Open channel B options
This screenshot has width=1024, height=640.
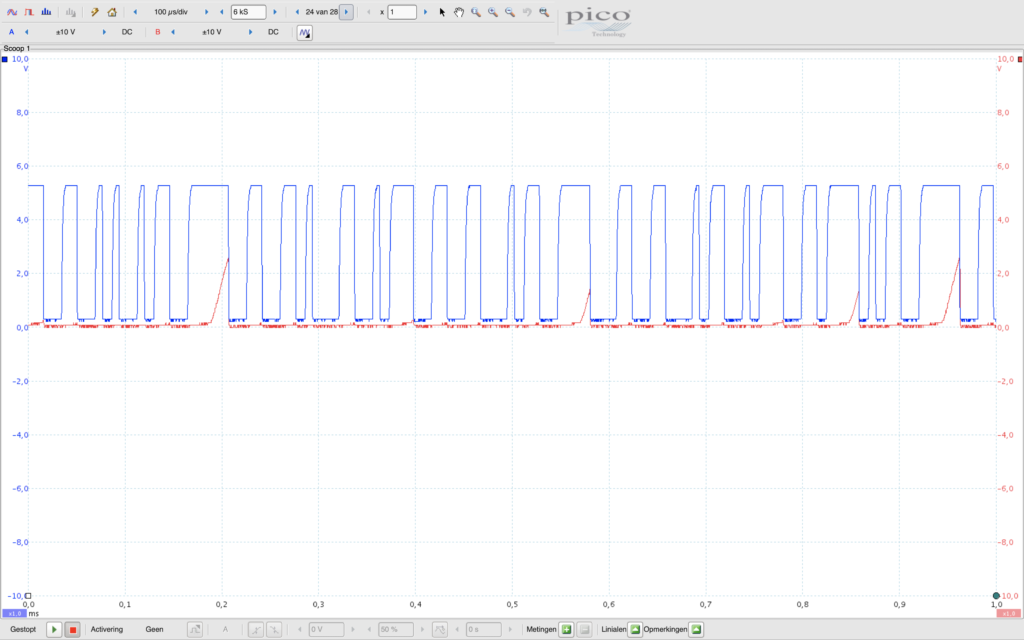click(x=157, y=32)
